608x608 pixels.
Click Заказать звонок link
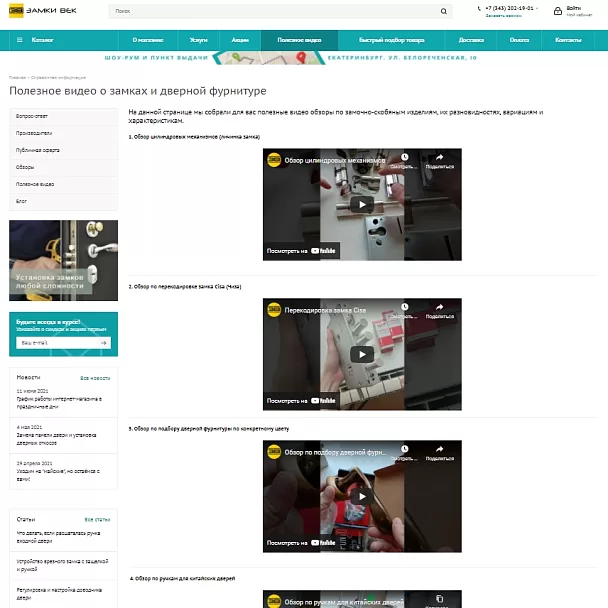point(503,16)
